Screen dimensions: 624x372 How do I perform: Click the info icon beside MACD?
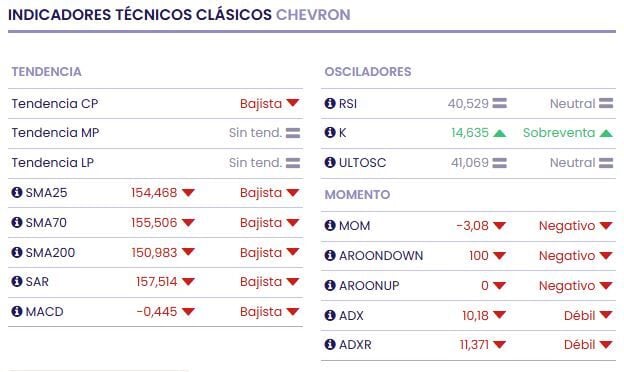(17, 312)
